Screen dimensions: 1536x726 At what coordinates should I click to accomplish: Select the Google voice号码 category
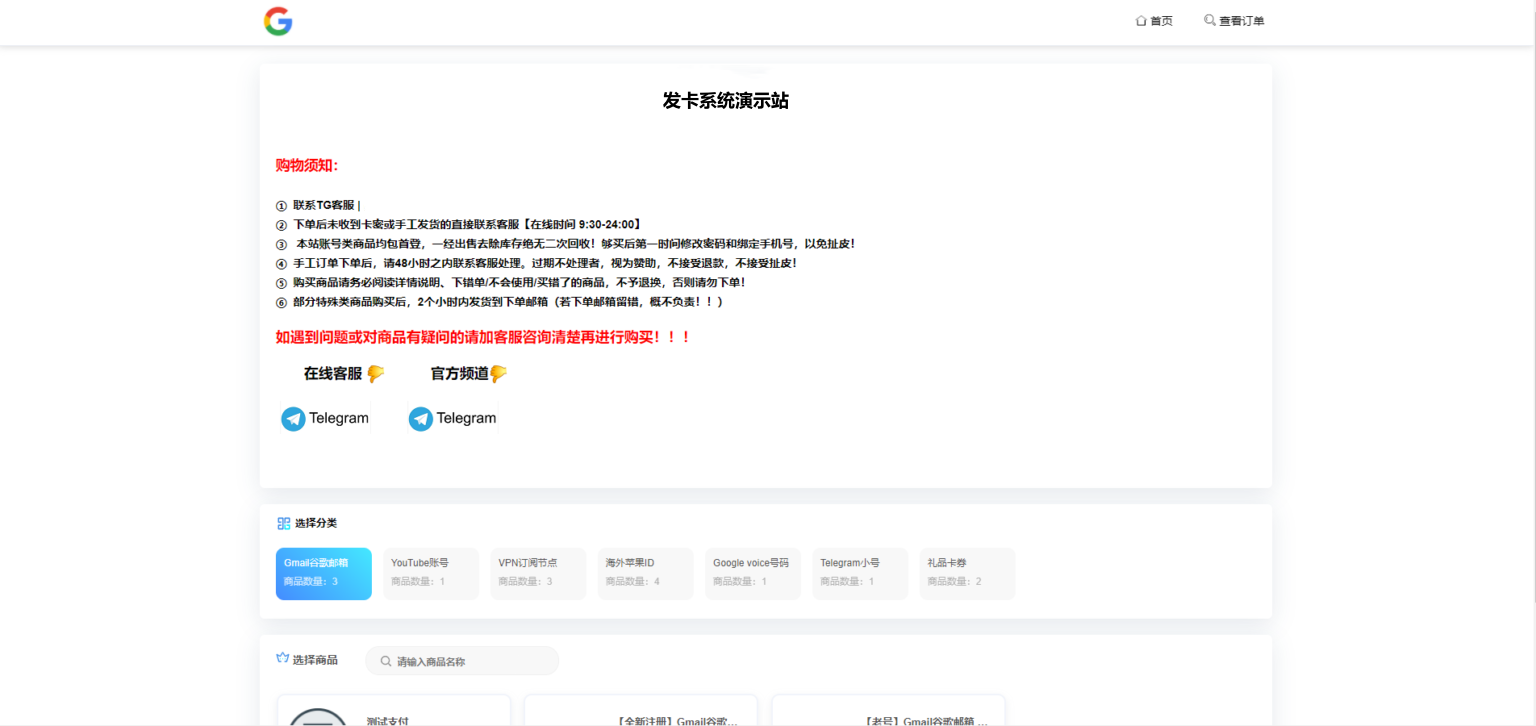[x=752, y=573]
